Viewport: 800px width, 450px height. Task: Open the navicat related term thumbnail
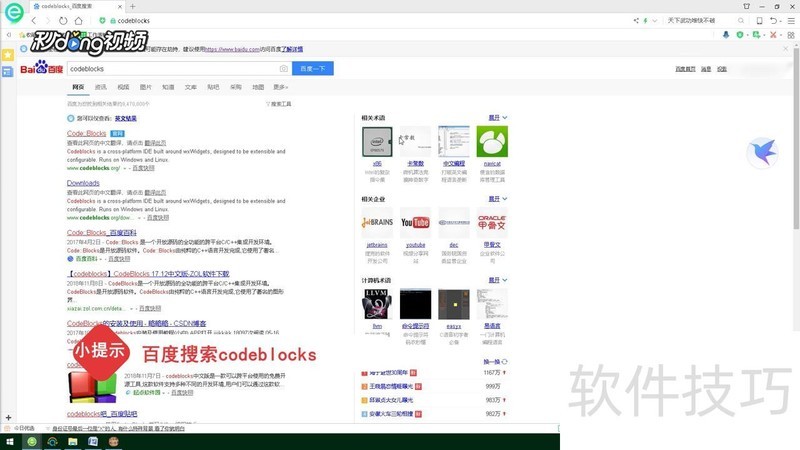point(492,142)
